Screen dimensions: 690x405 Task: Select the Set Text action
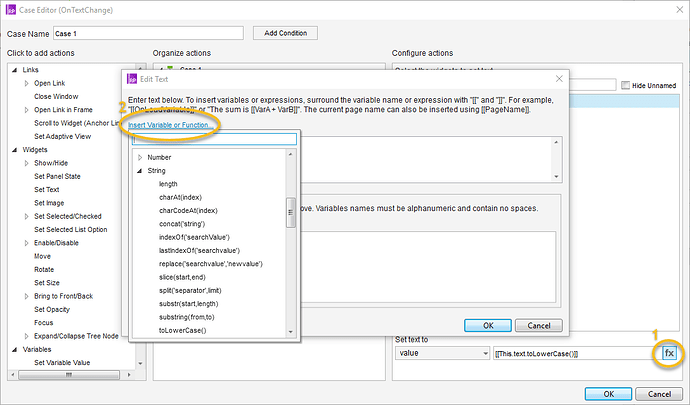[x=47, y=188]
